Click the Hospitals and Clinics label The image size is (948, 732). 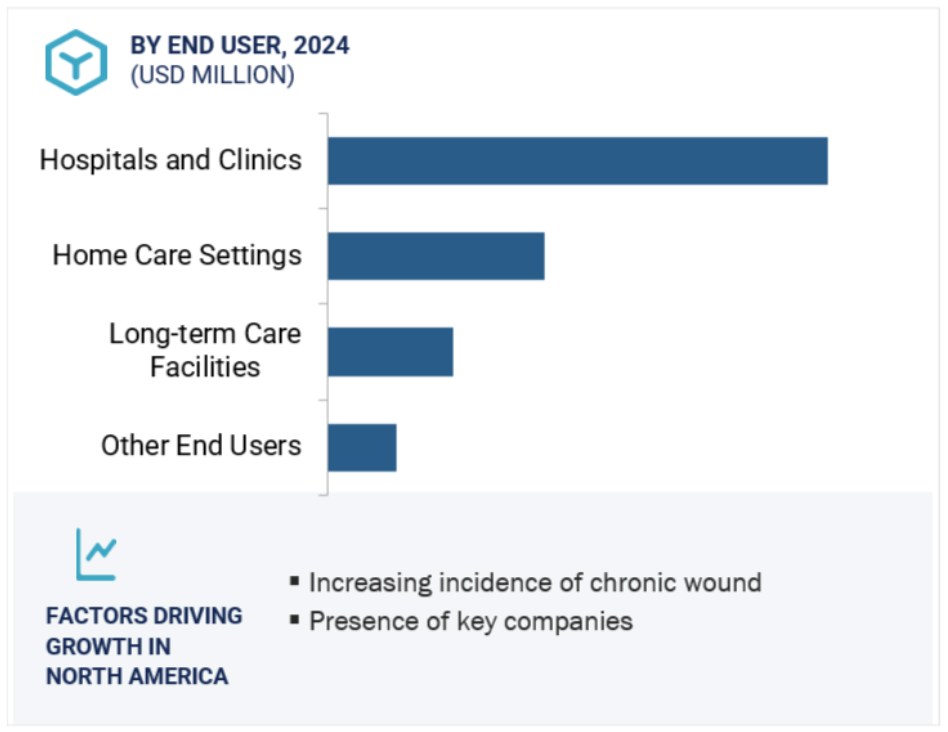coord(170,160)
